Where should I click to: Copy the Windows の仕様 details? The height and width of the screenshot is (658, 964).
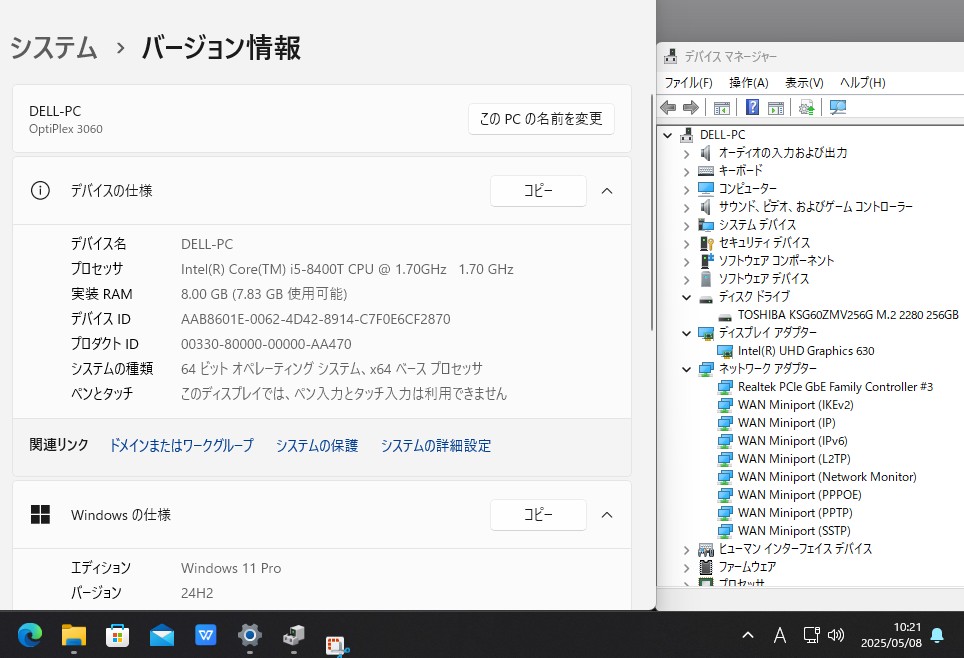[538, 515]
